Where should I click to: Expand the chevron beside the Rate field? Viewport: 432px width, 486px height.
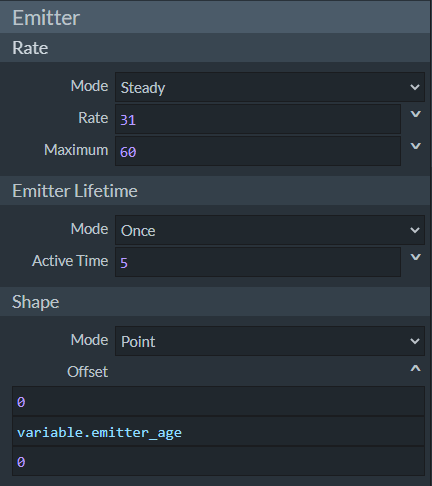415,114
